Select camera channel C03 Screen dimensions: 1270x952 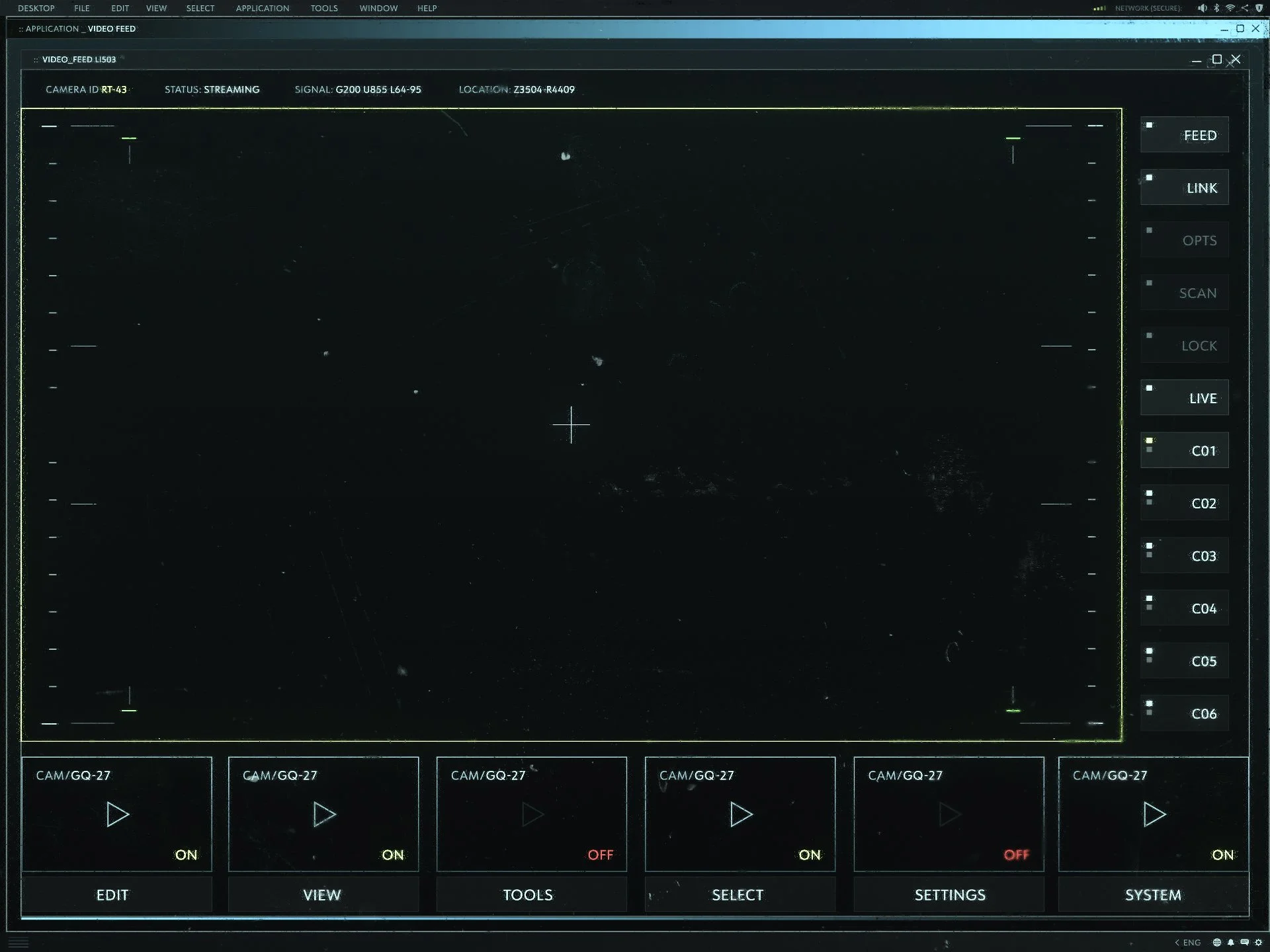pyautogui.click(x=1185, y=555)
